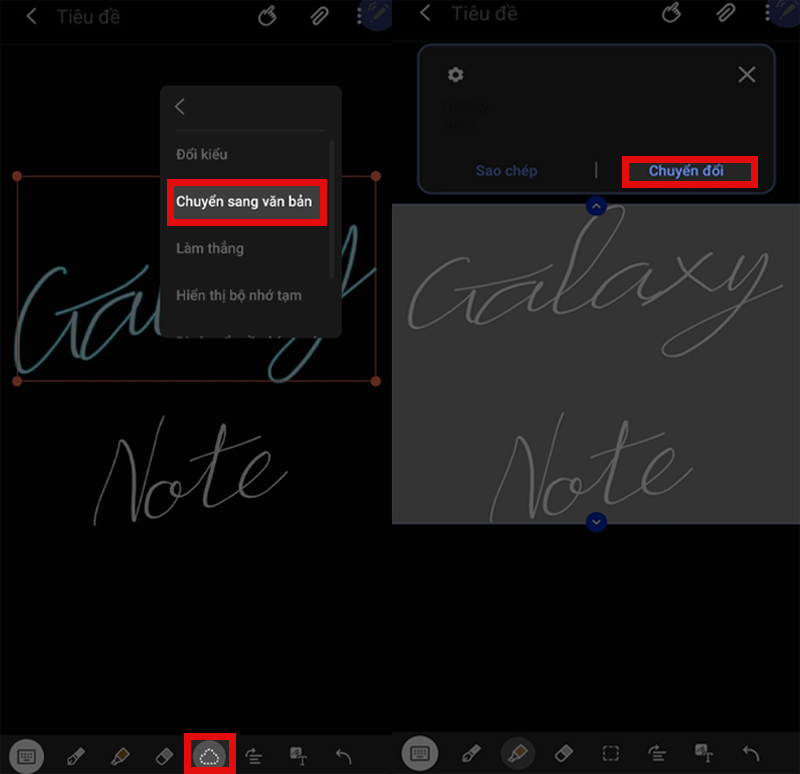Go back from right note screen
Image resolution: width=800 pixels, height=774 pixels.
(x=426, y=13)
